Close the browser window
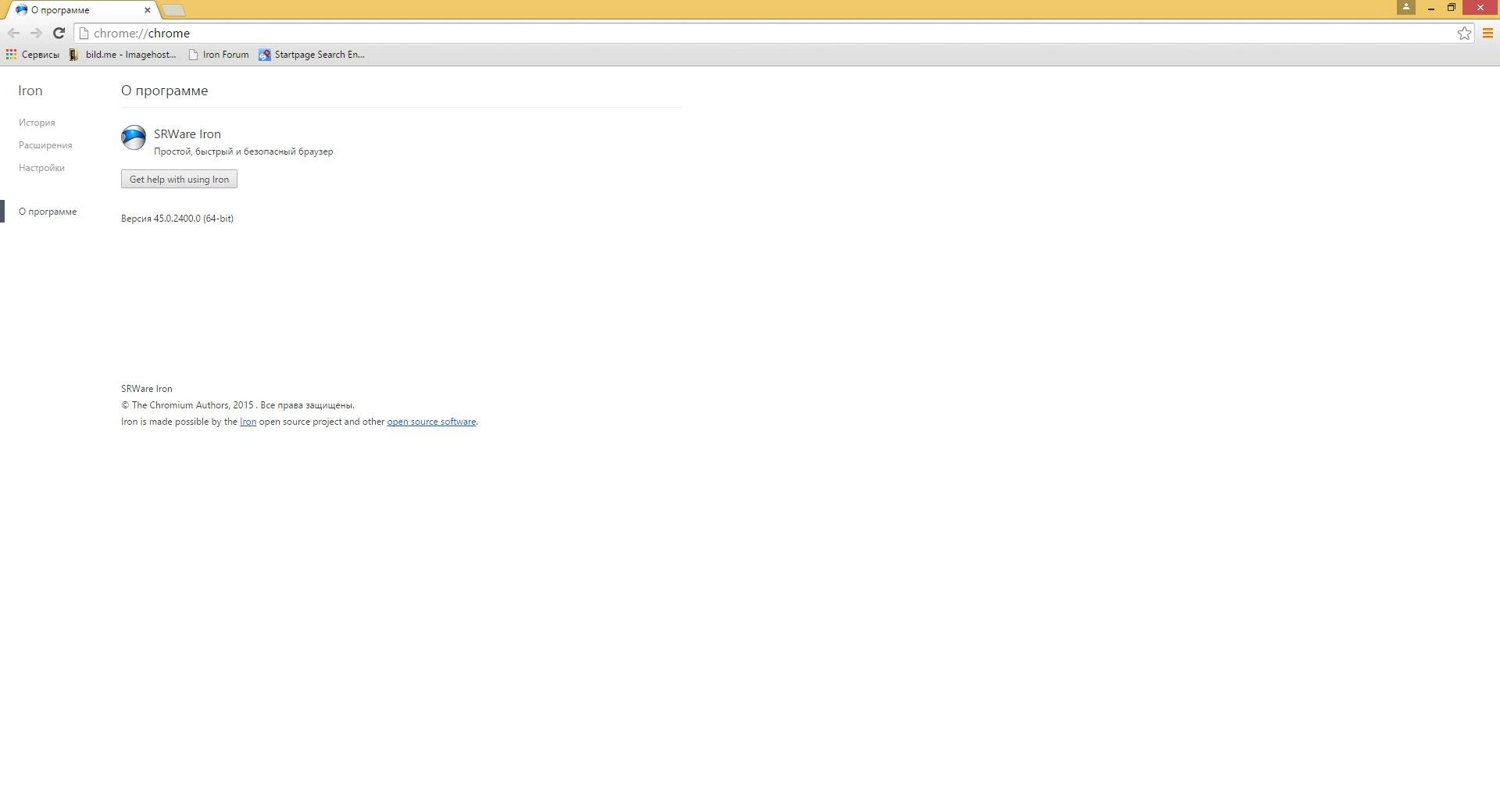This screenshot has height=812, width=1500. (1480, 8)
